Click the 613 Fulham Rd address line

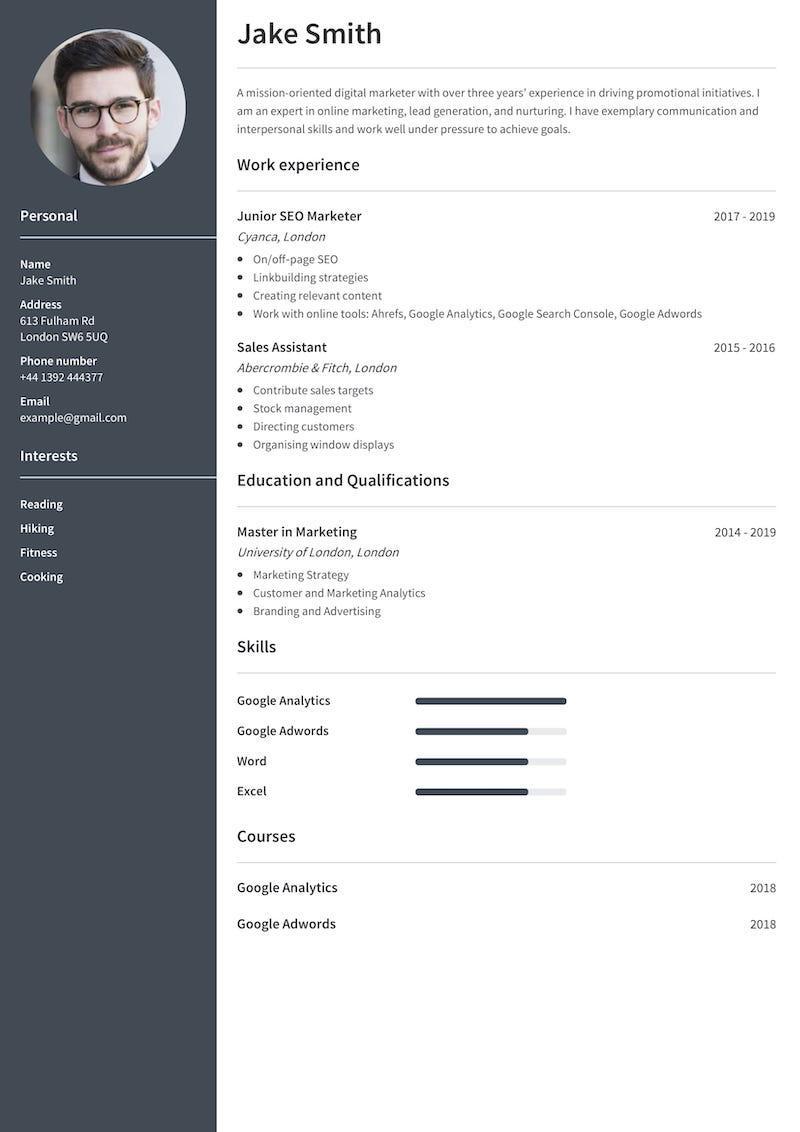[x=57, y=321]
